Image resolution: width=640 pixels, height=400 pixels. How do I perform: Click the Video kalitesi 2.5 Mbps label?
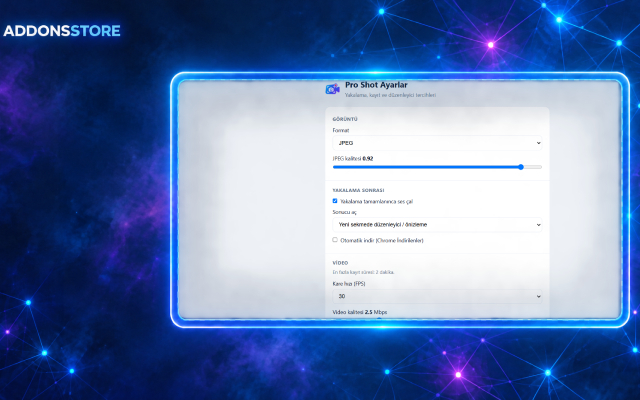click(x=360, y=312)
